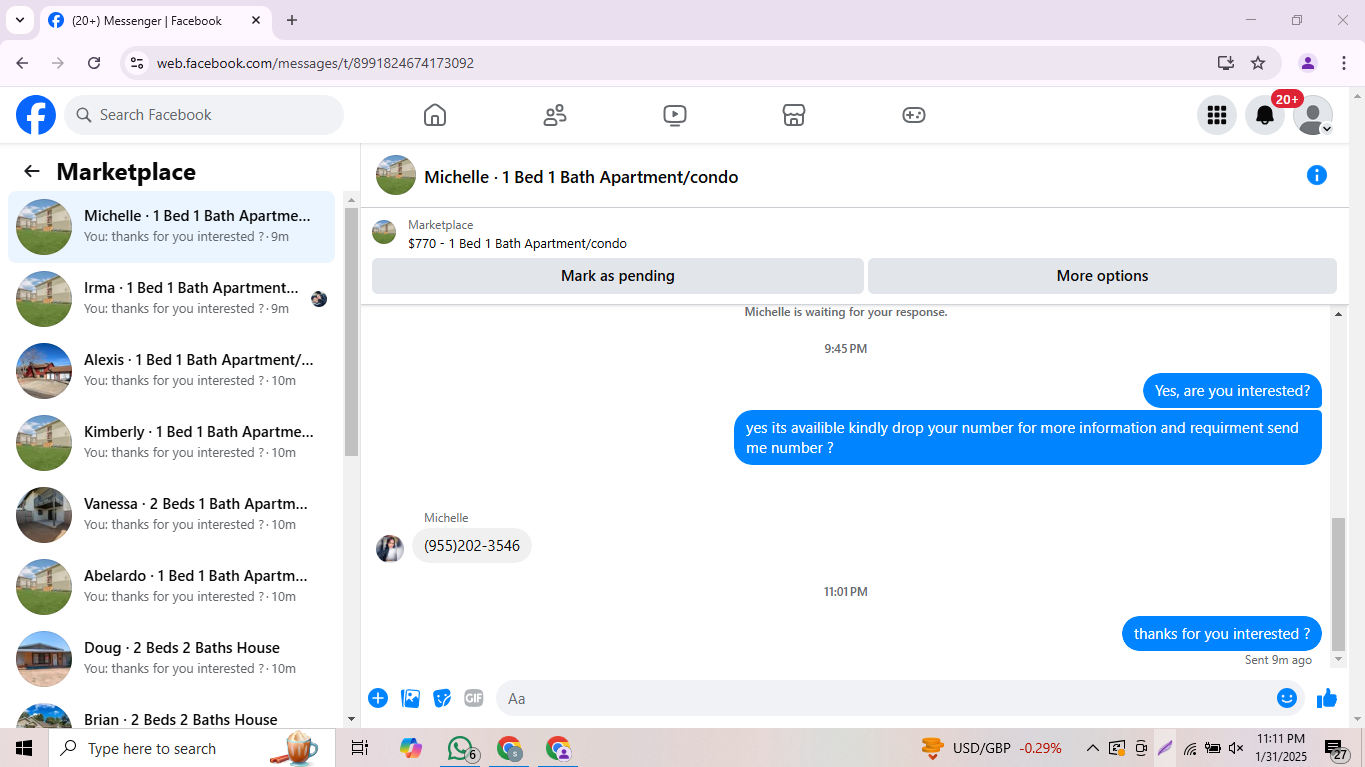Open the Windows notification center
The image size is (1365, 767).
pyautogui.click(x=1336, y=749)
